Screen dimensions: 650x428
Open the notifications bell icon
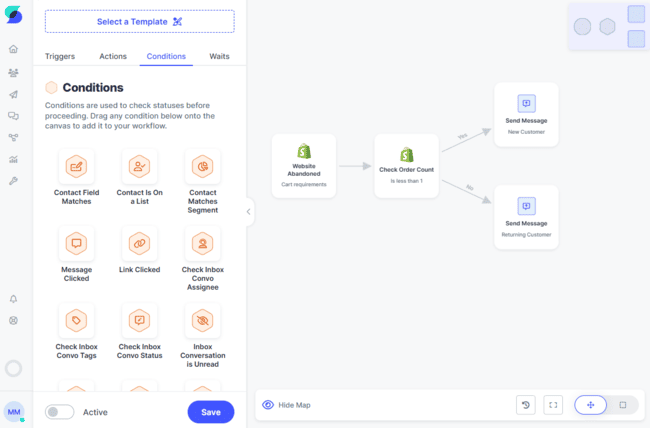click(13, 299)
